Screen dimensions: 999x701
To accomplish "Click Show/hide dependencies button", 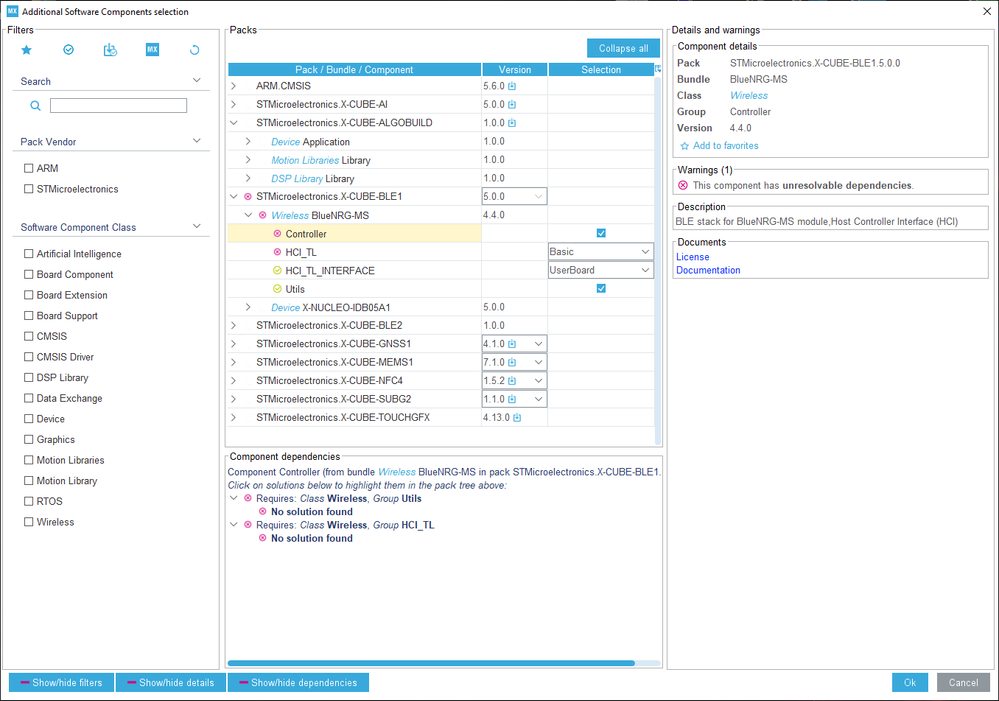I will point(298,683).
